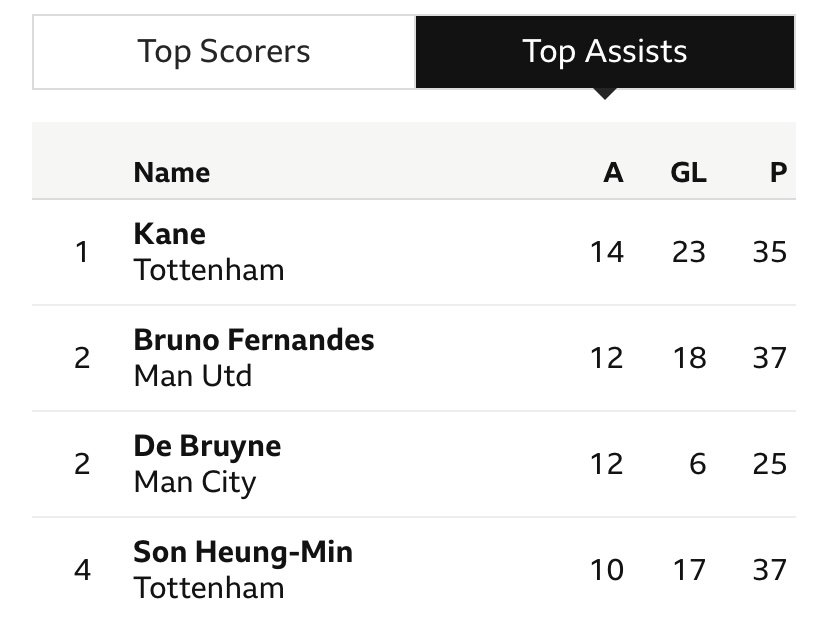Viewport: 828px width, 620px height.
Task: Click Kane's 14 assists value
Action: (606, 252)
